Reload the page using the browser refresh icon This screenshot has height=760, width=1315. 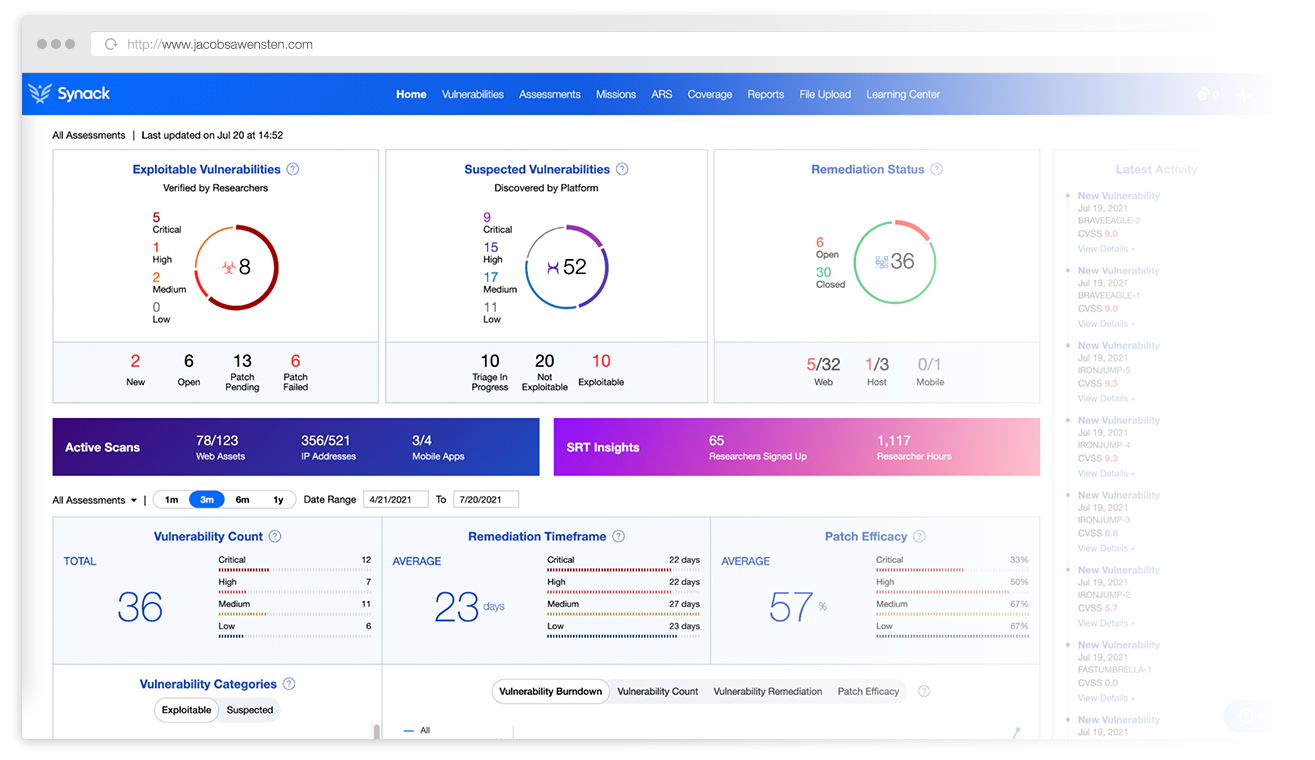[x=111, y=44]
